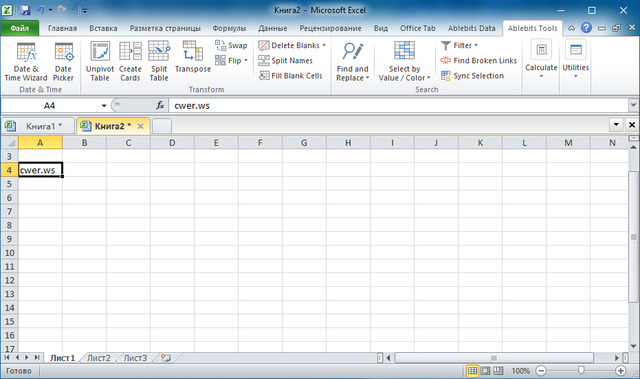Click the Select All corner button
Viewport: 640px width, 379px height.
[x=9, y=143]
